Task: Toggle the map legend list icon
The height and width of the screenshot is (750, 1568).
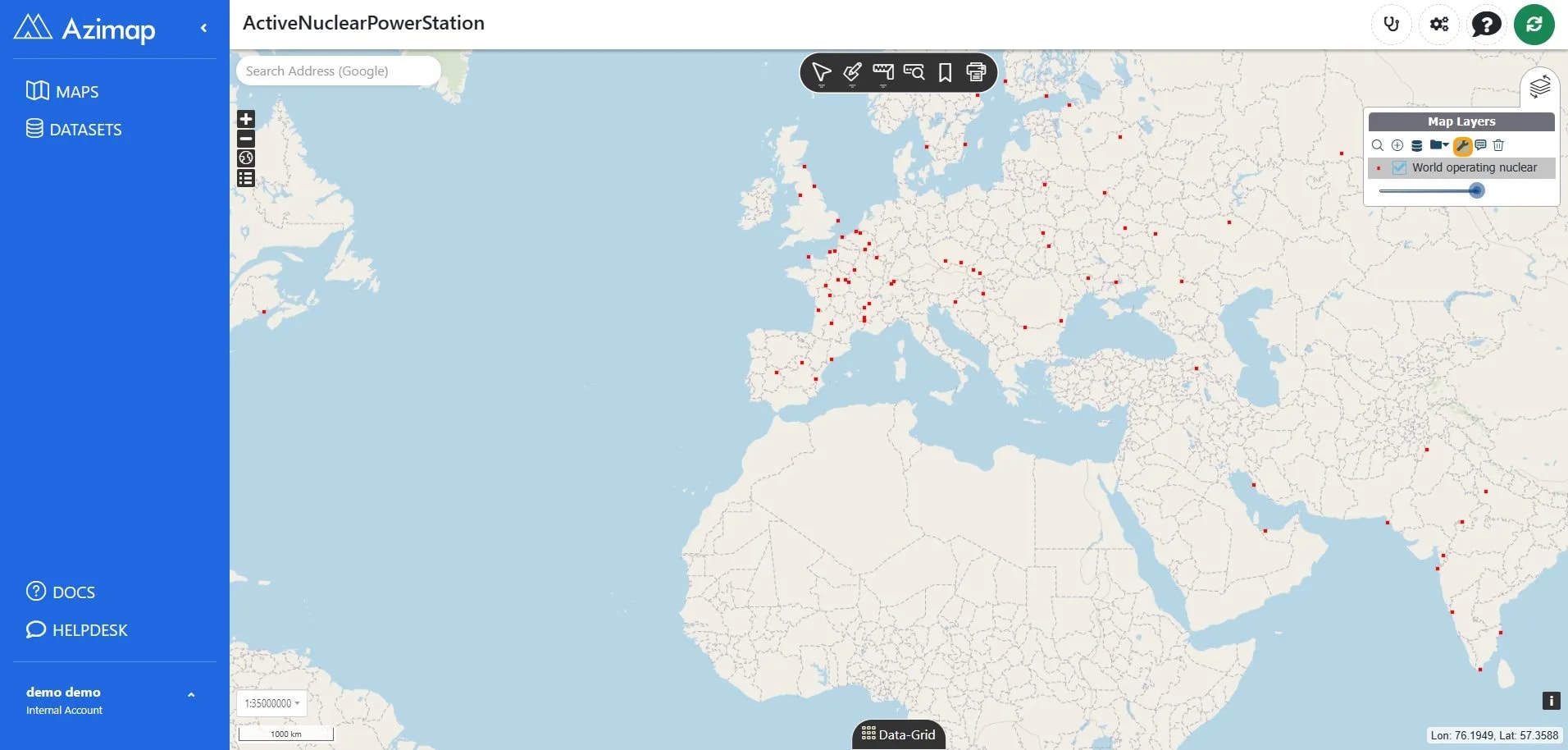Action: [246, 178]
